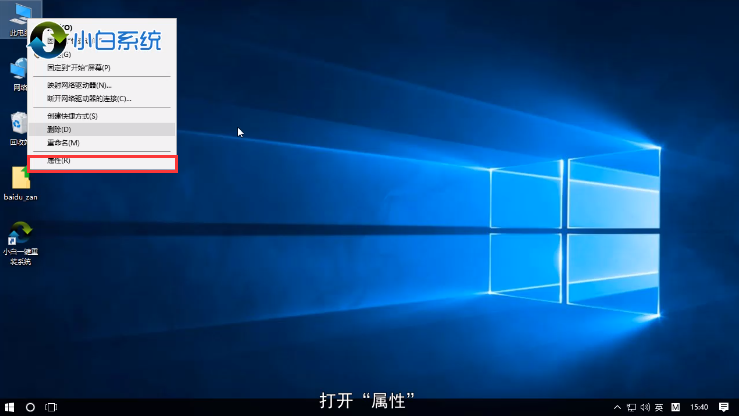The height and width of the screenshot is (416, 739).
Task: Choose 删除(D) from the context menu
Action: pos(60,129)
